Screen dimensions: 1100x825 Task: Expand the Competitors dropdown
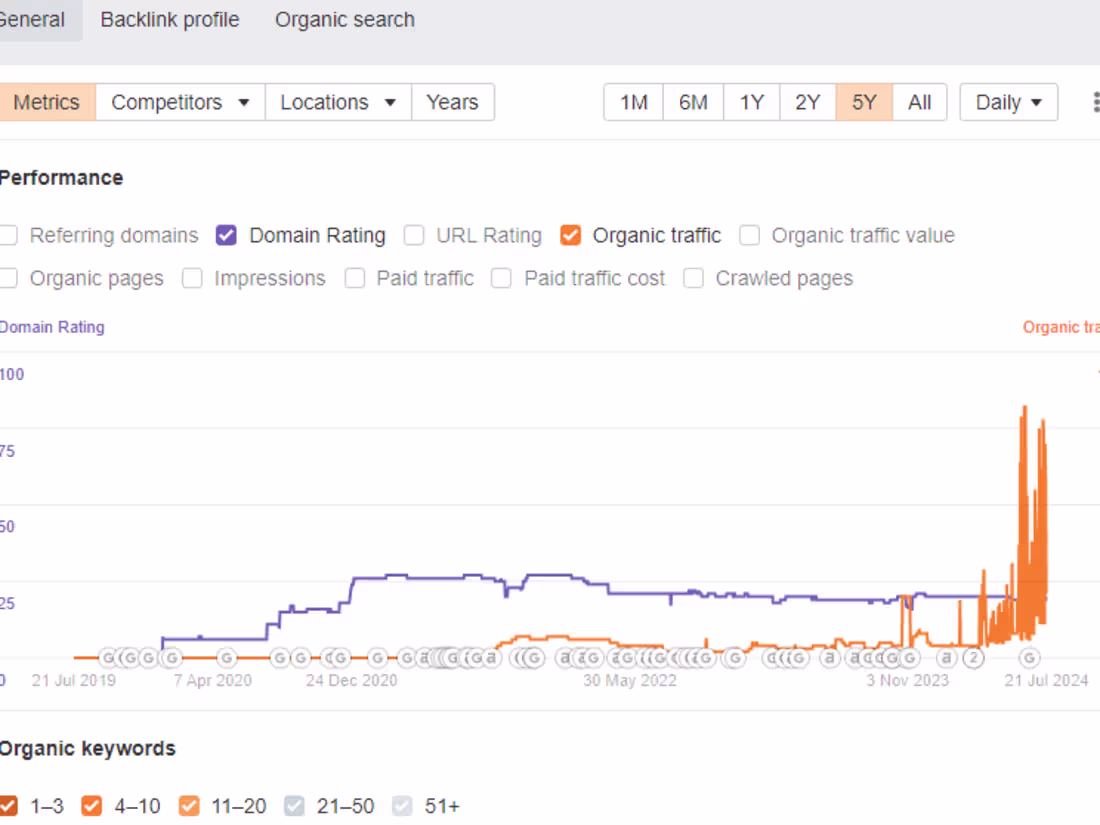pyautogui.click(x=180, y=102)
